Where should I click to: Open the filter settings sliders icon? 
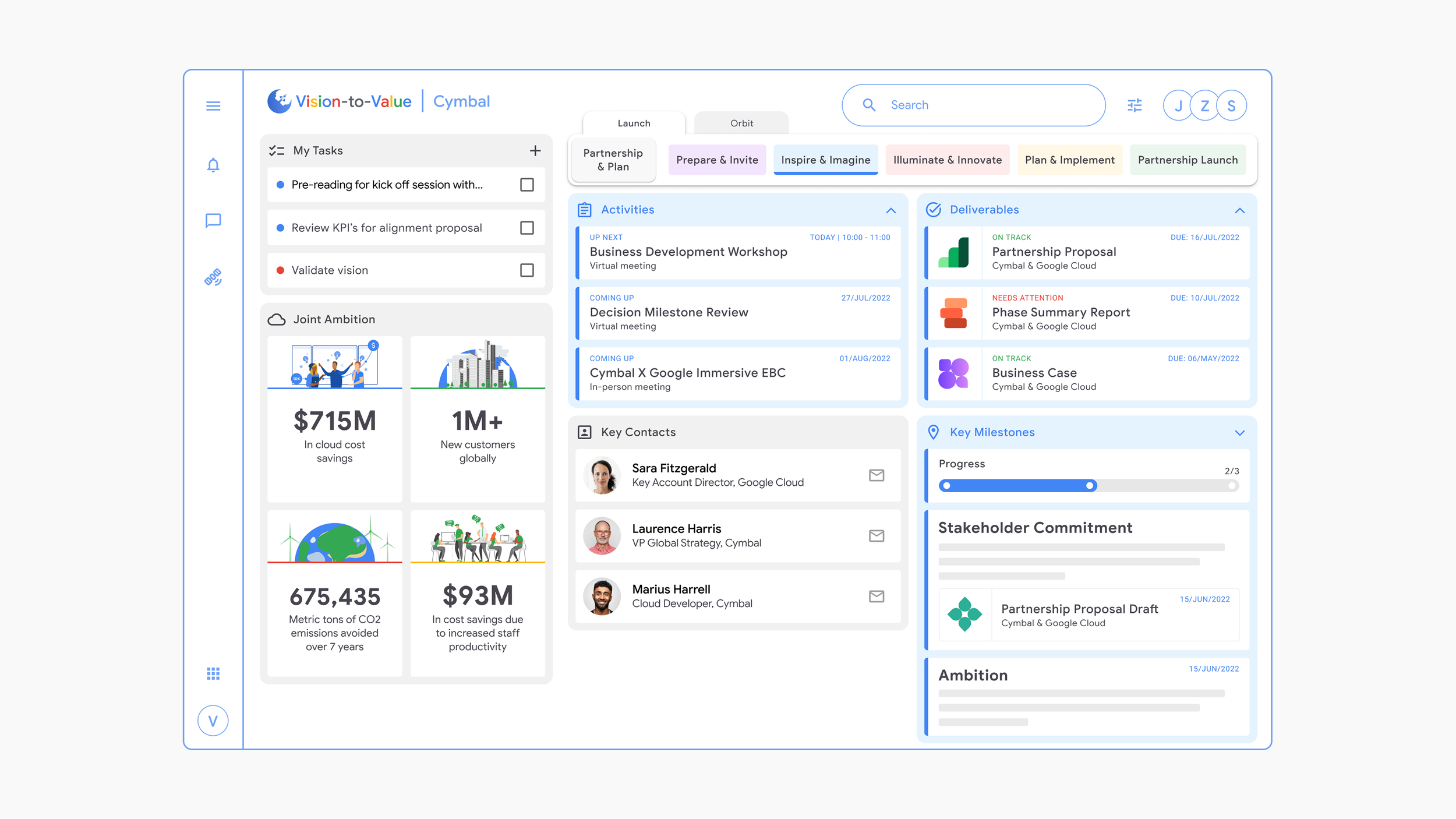point(1135,105)
